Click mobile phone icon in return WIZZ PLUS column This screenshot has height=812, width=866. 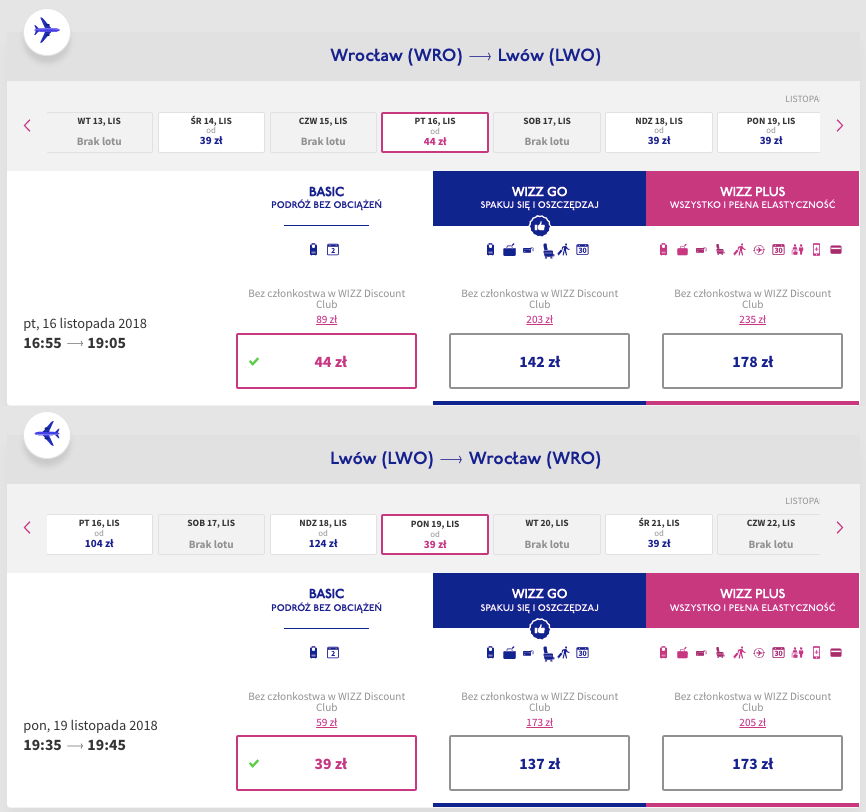coord(816,652)
